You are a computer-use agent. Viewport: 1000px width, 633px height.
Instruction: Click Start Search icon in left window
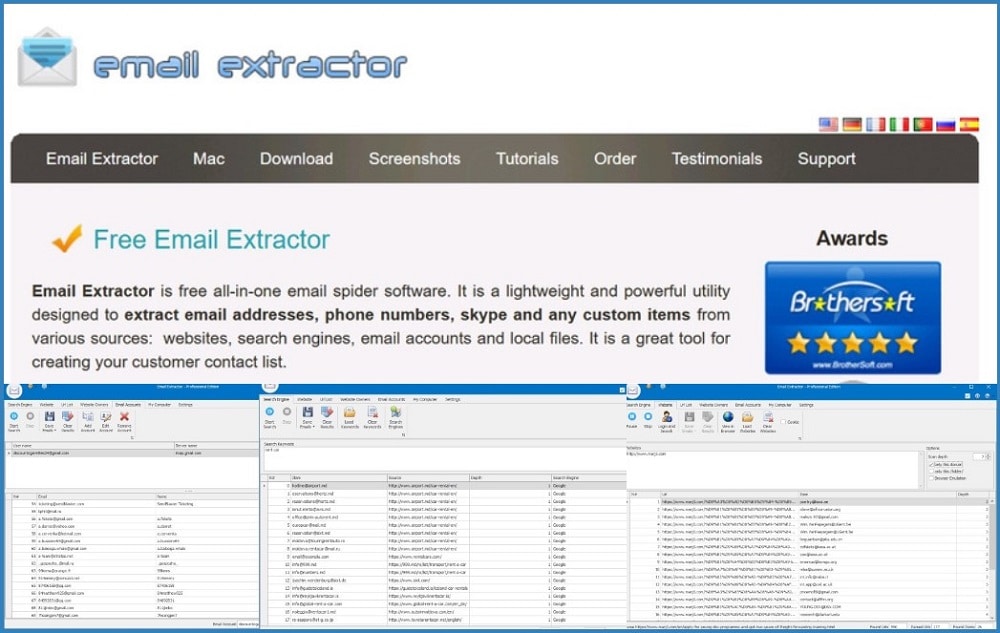(x=14, y=416)
